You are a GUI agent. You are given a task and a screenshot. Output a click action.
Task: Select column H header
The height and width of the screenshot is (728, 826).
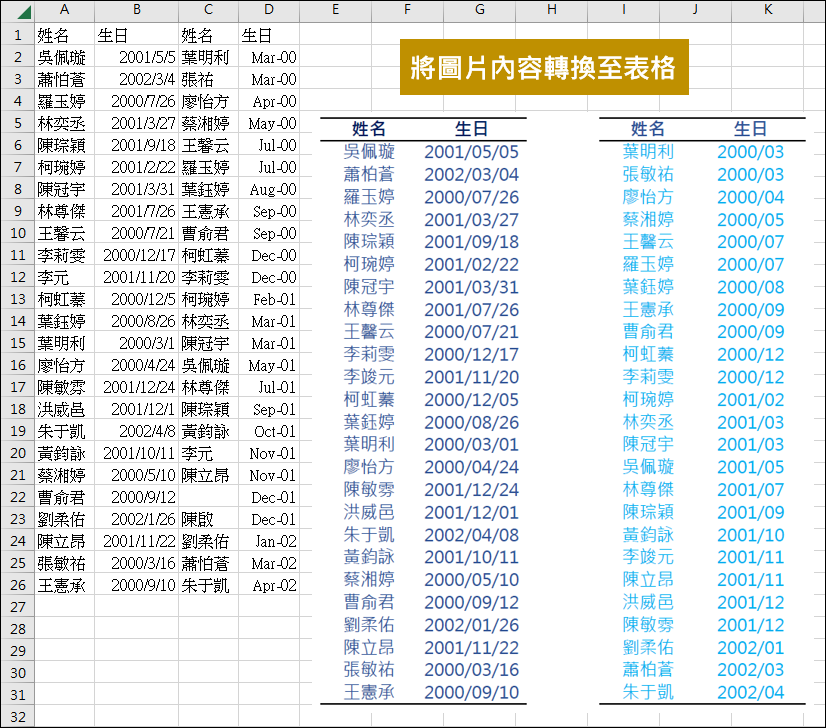click(552, 9)
